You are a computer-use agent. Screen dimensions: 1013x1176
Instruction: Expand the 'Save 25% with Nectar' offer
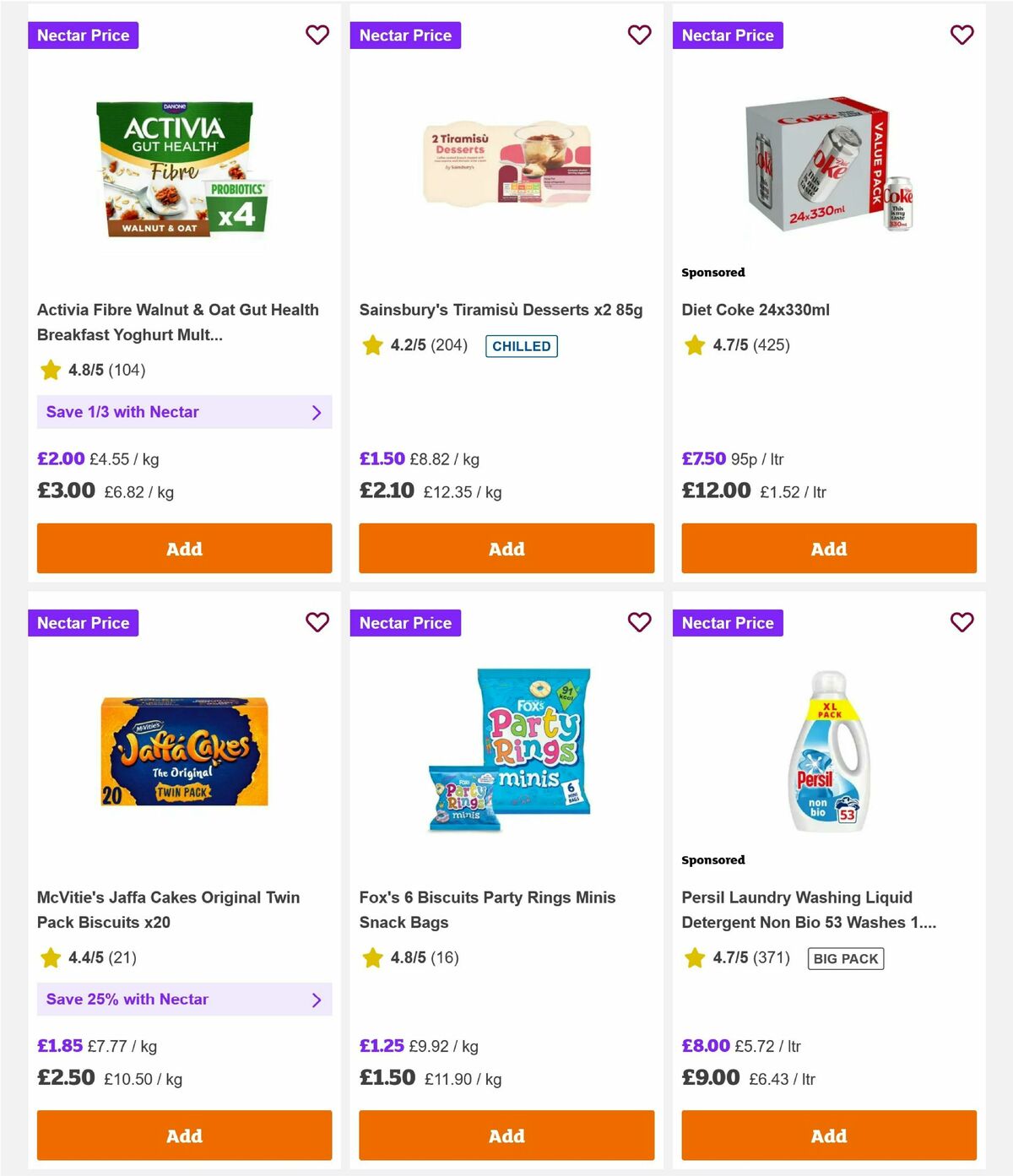(x=184, y=999)
